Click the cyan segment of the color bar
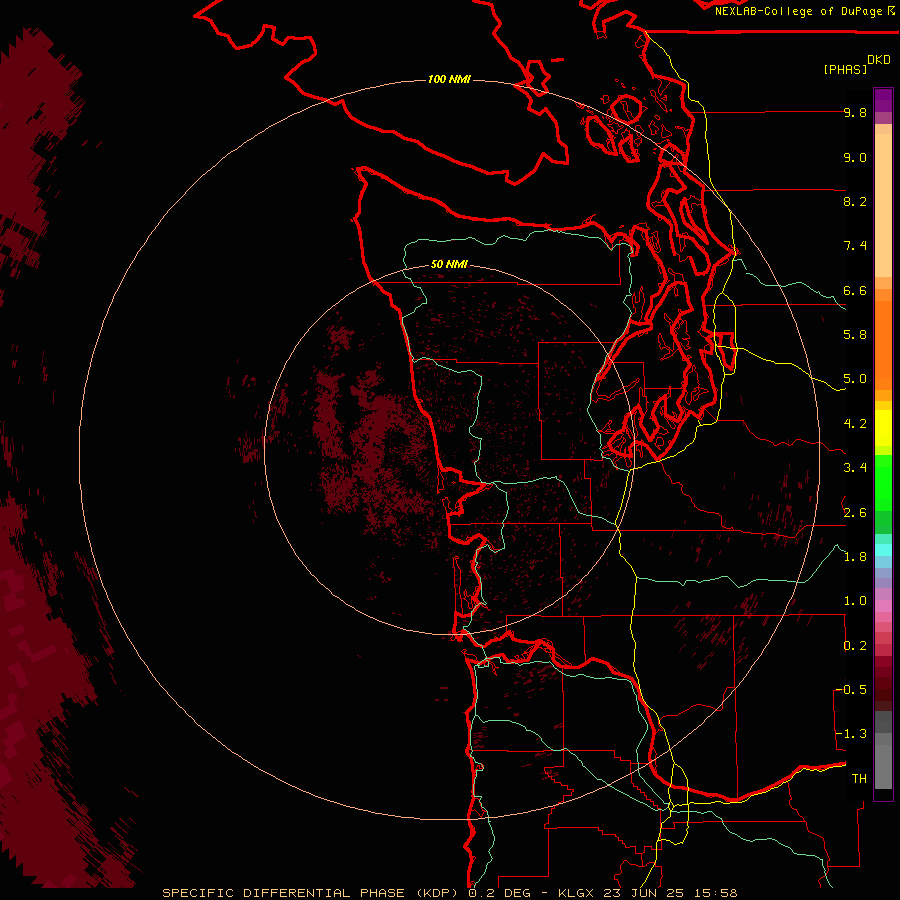The height and width of the screenshot is (900, 900). pyautogui.click(x=883, y=550)
